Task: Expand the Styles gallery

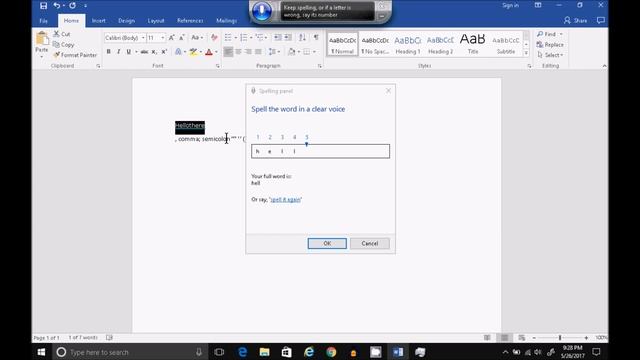Action: click(x=526, y=53)
